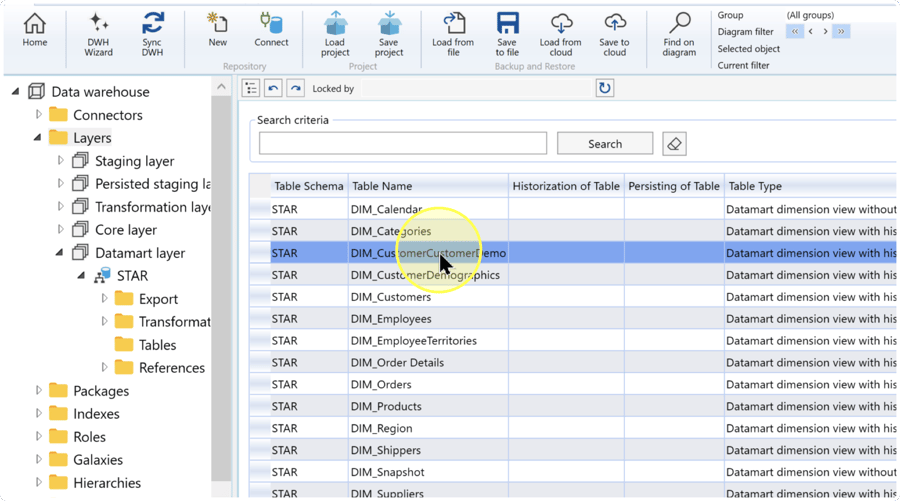Viewport: 900px width, 501px height.
Task: Expand the Export folder
Action: coord(104,298)
